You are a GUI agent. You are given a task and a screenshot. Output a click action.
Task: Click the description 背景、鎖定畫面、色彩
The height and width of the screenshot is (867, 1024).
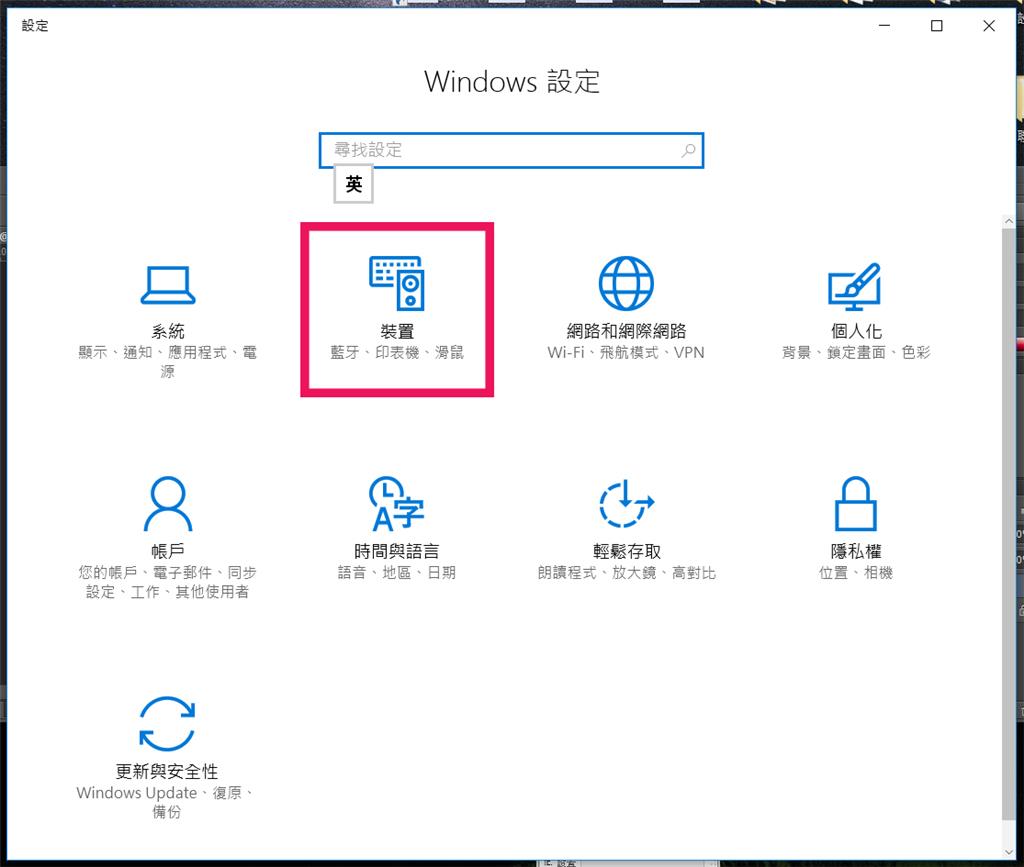(856, 353)
